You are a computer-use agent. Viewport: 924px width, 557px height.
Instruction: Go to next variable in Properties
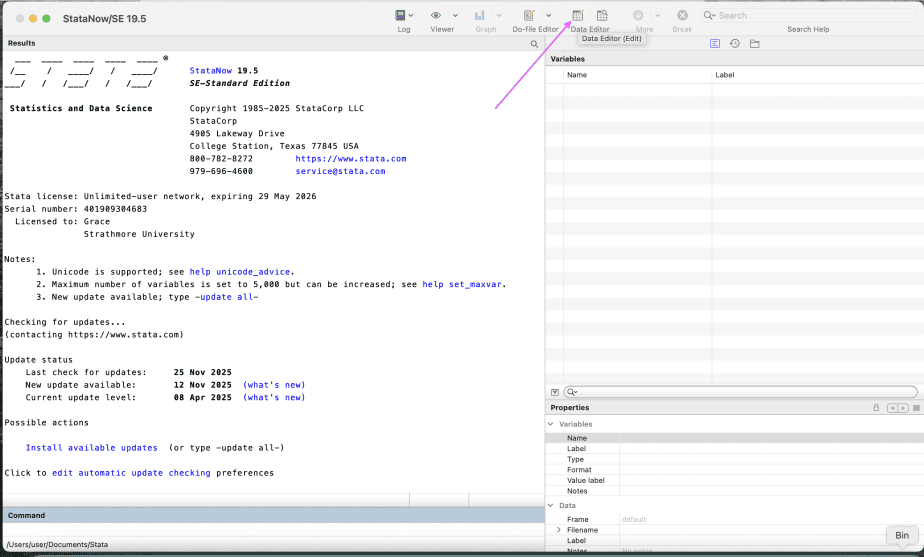pyautogui.click(x=903, y=408)
